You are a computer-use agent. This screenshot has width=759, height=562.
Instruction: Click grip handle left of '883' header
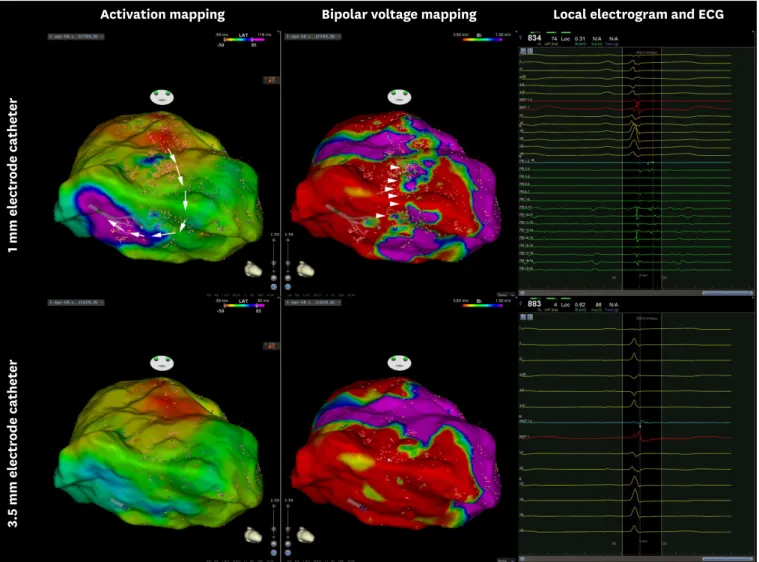click(x=521, y=304)
